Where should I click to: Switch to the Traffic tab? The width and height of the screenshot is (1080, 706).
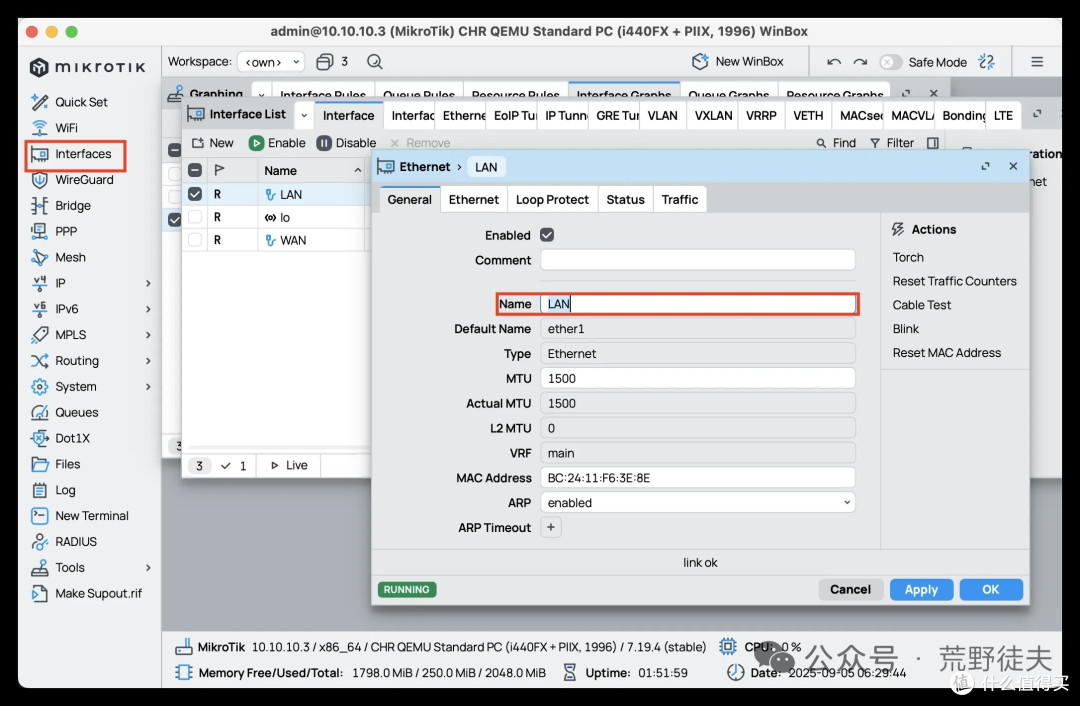(x=680, y=200)
